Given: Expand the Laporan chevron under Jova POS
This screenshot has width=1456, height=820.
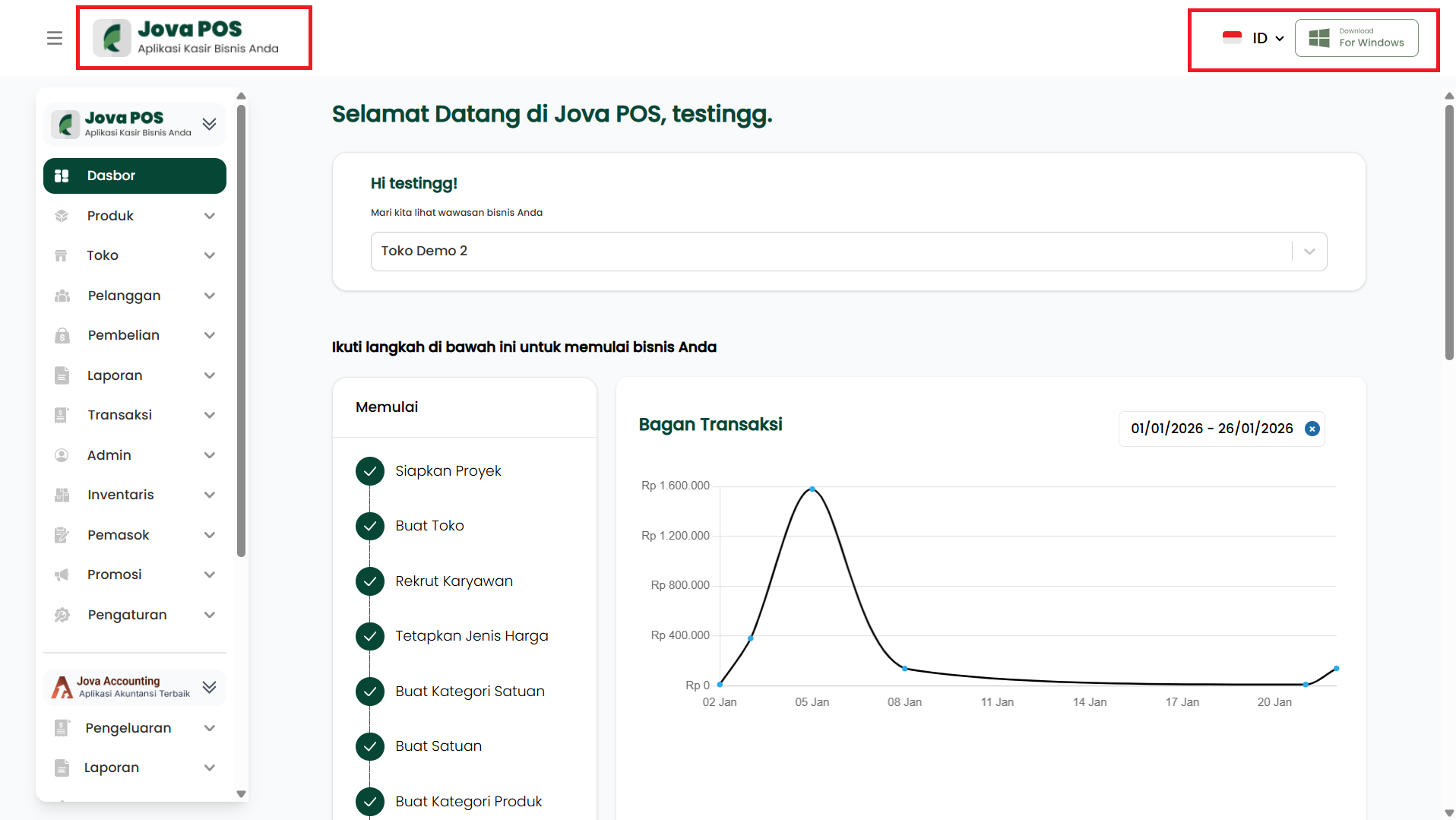Looking at the screenshot, I should 210,375.
